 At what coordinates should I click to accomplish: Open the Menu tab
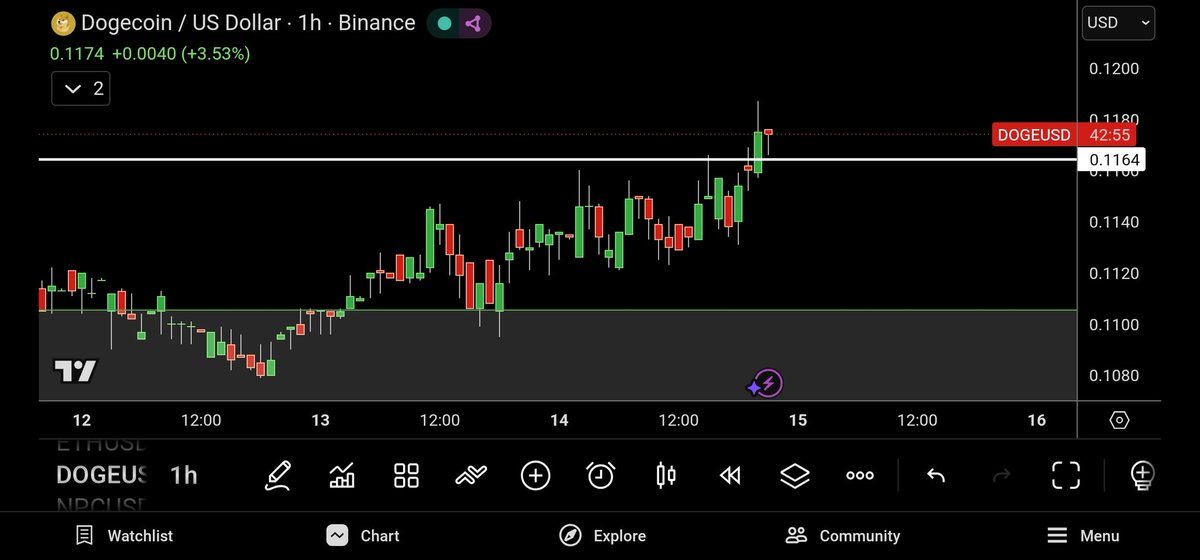pos(1083,536)
